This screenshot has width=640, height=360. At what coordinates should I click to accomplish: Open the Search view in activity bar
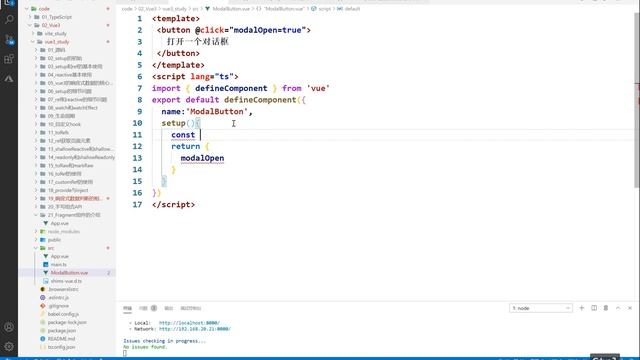(9, 19)
